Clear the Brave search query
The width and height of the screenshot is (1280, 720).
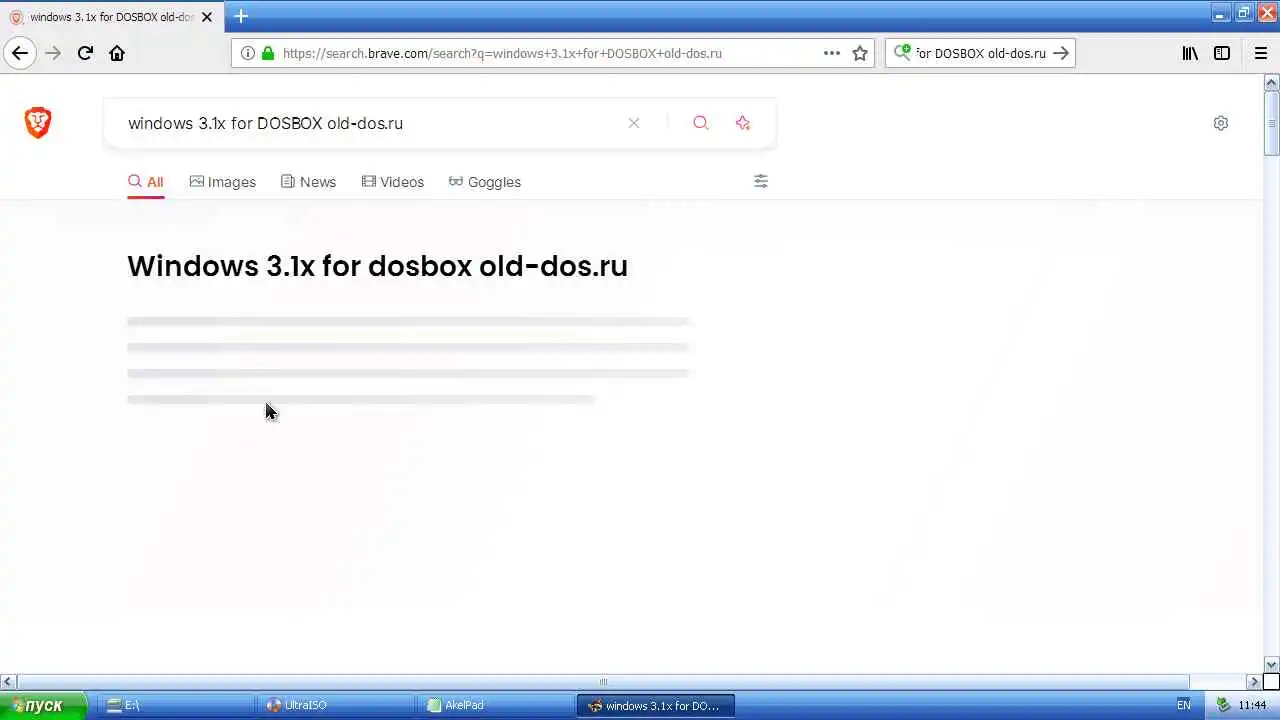634,123
